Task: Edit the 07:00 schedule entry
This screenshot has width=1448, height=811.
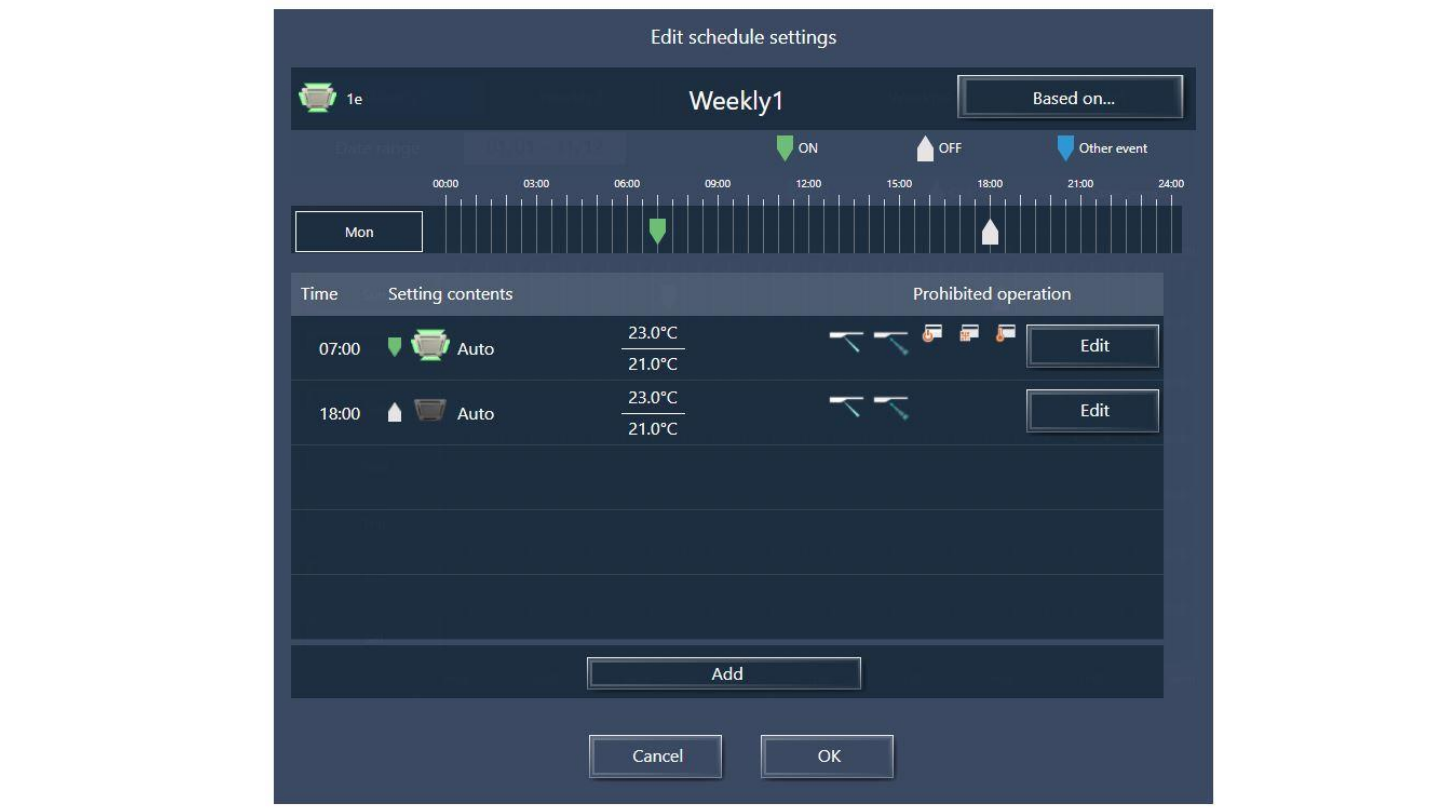Action: pos(1093,346)
